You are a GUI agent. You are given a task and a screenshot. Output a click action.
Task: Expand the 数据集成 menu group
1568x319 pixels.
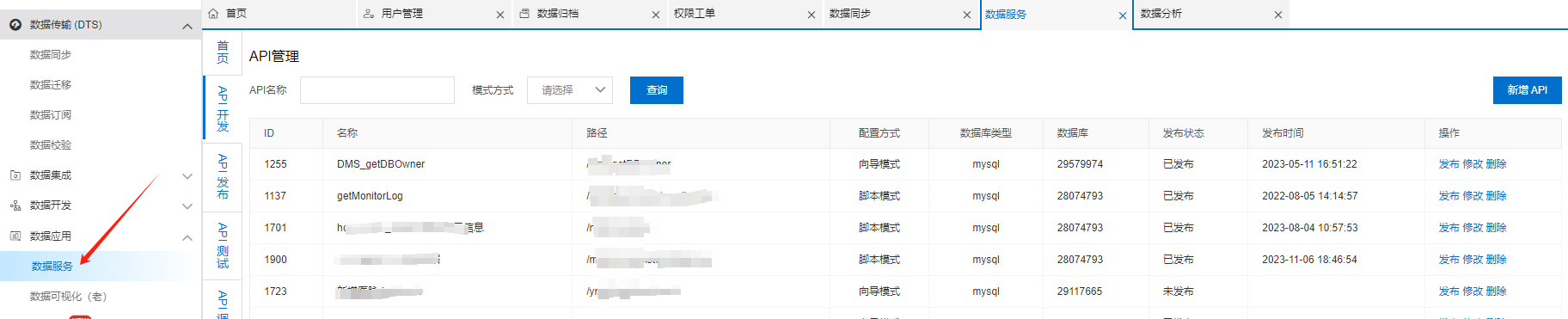point(187,176)
